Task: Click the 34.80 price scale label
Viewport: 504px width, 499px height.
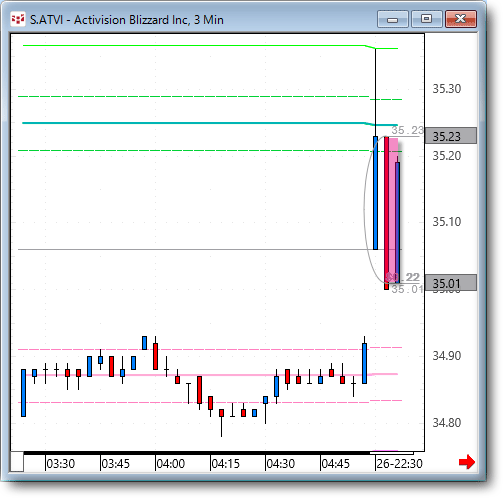Action: (447, 423)
